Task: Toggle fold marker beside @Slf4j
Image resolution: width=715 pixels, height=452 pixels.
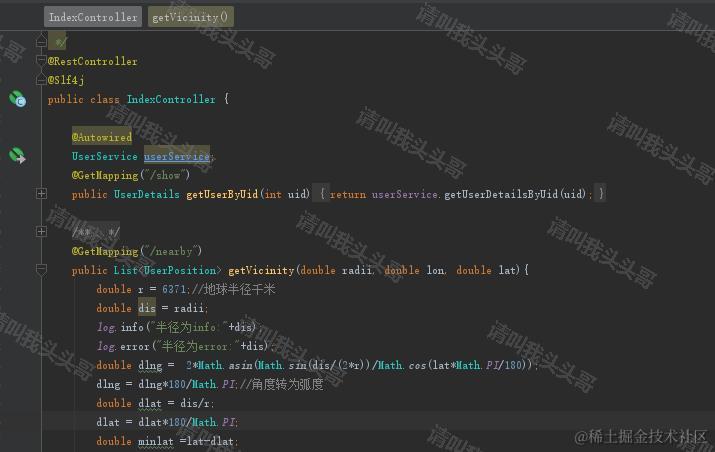Action: click(41, 80)
